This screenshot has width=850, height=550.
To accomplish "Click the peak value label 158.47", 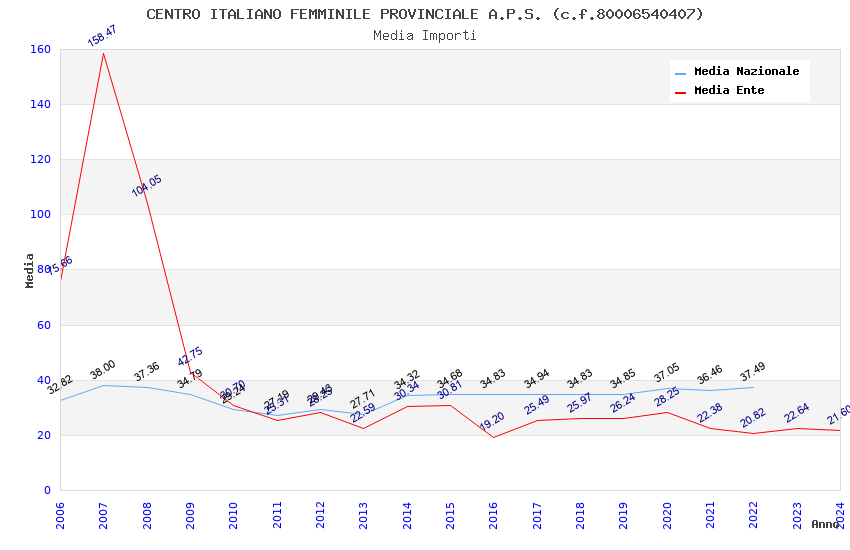I will click(102, 36).
